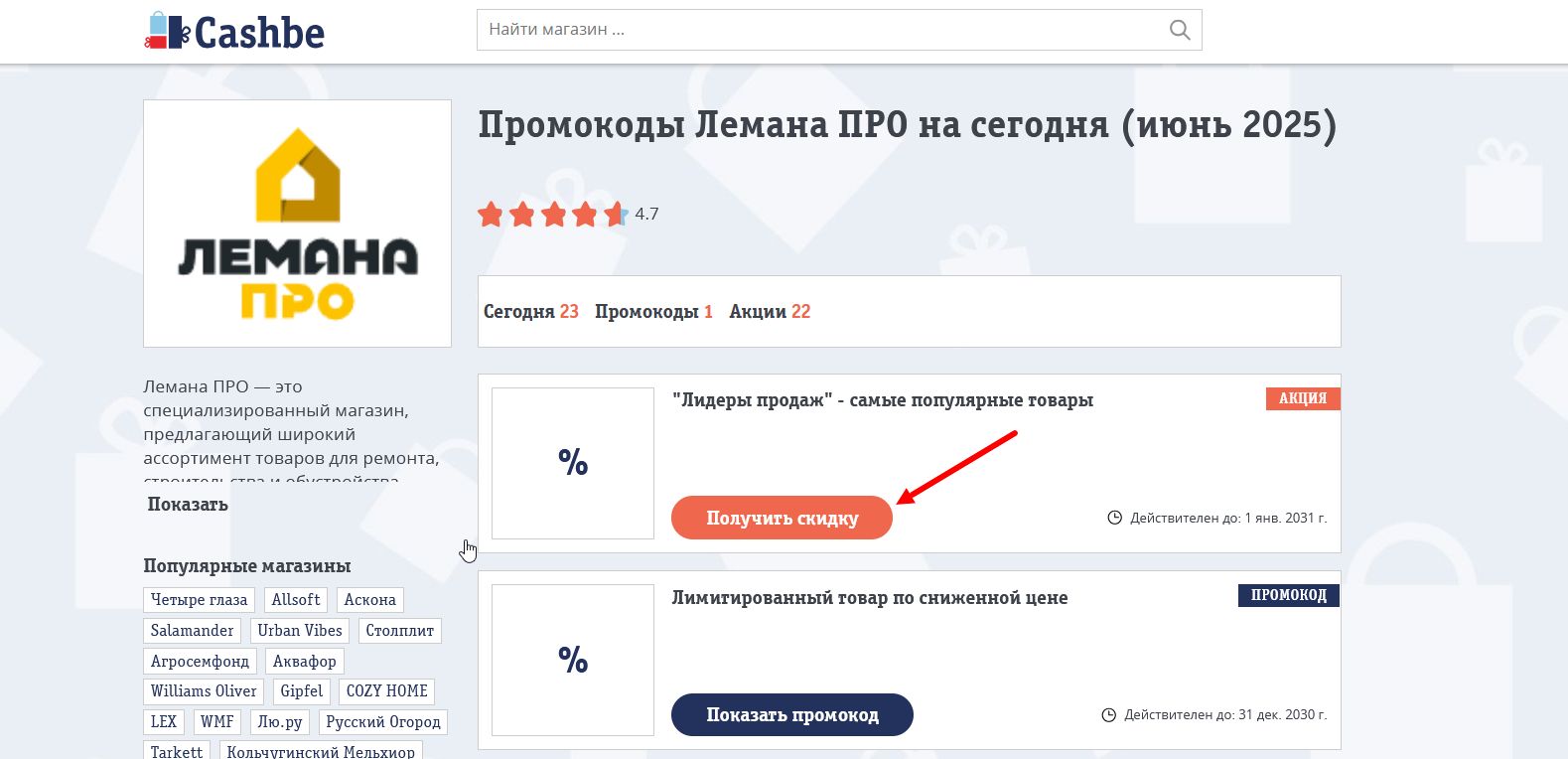
Task: Click the 4.7 rating value
Action: click(646, 214)
